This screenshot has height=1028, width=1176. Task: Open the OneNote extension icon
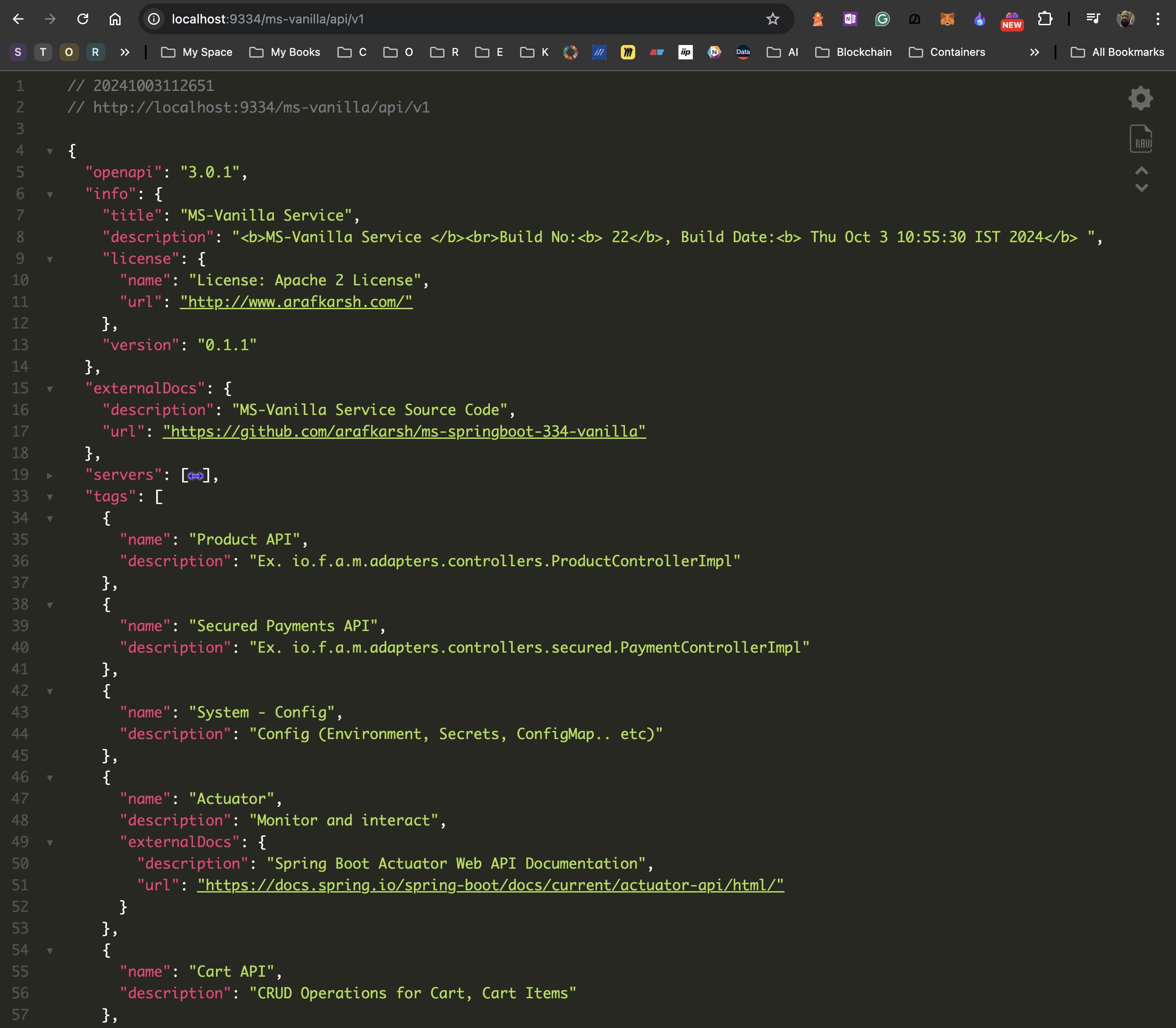tap(850, 19)
